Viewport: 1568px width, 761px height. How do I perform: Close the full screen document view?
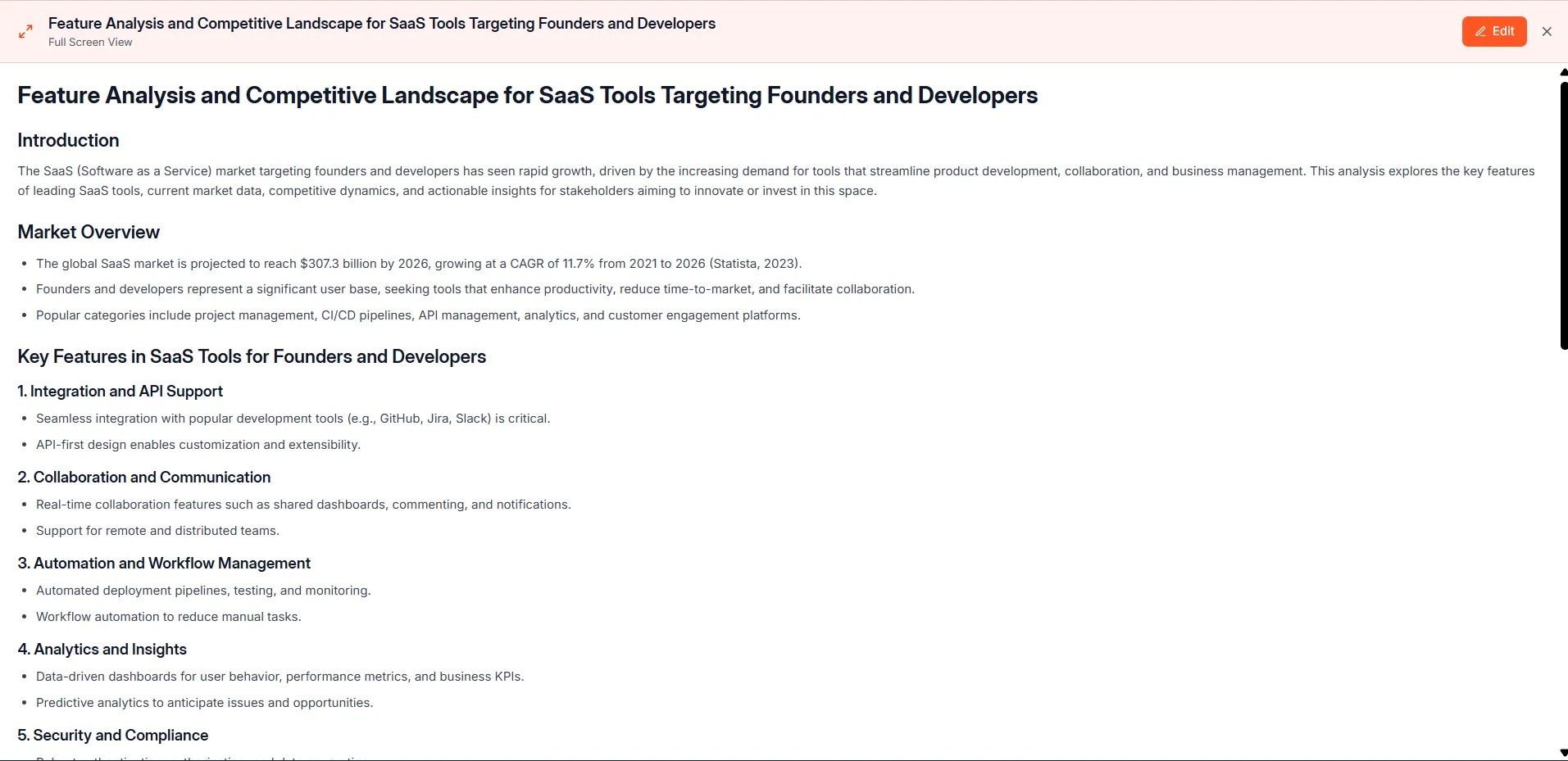coord(1546,31)
